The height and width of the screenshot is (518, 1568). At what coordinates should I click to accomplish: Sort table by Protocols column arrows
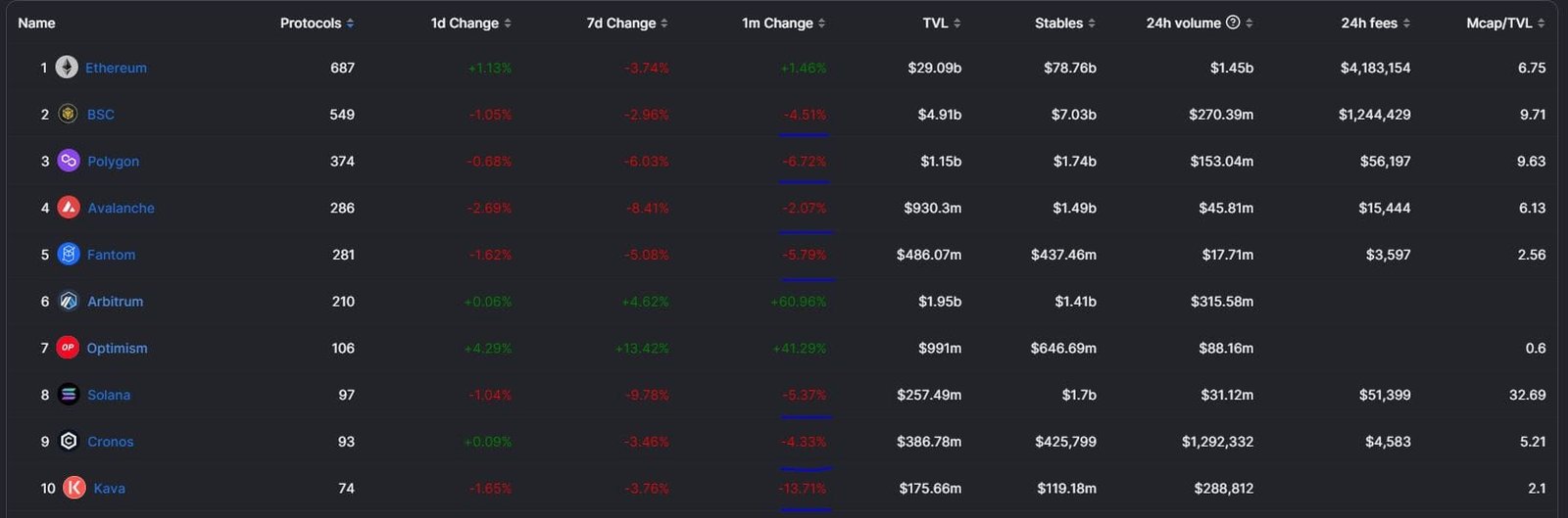pos(350,24)
